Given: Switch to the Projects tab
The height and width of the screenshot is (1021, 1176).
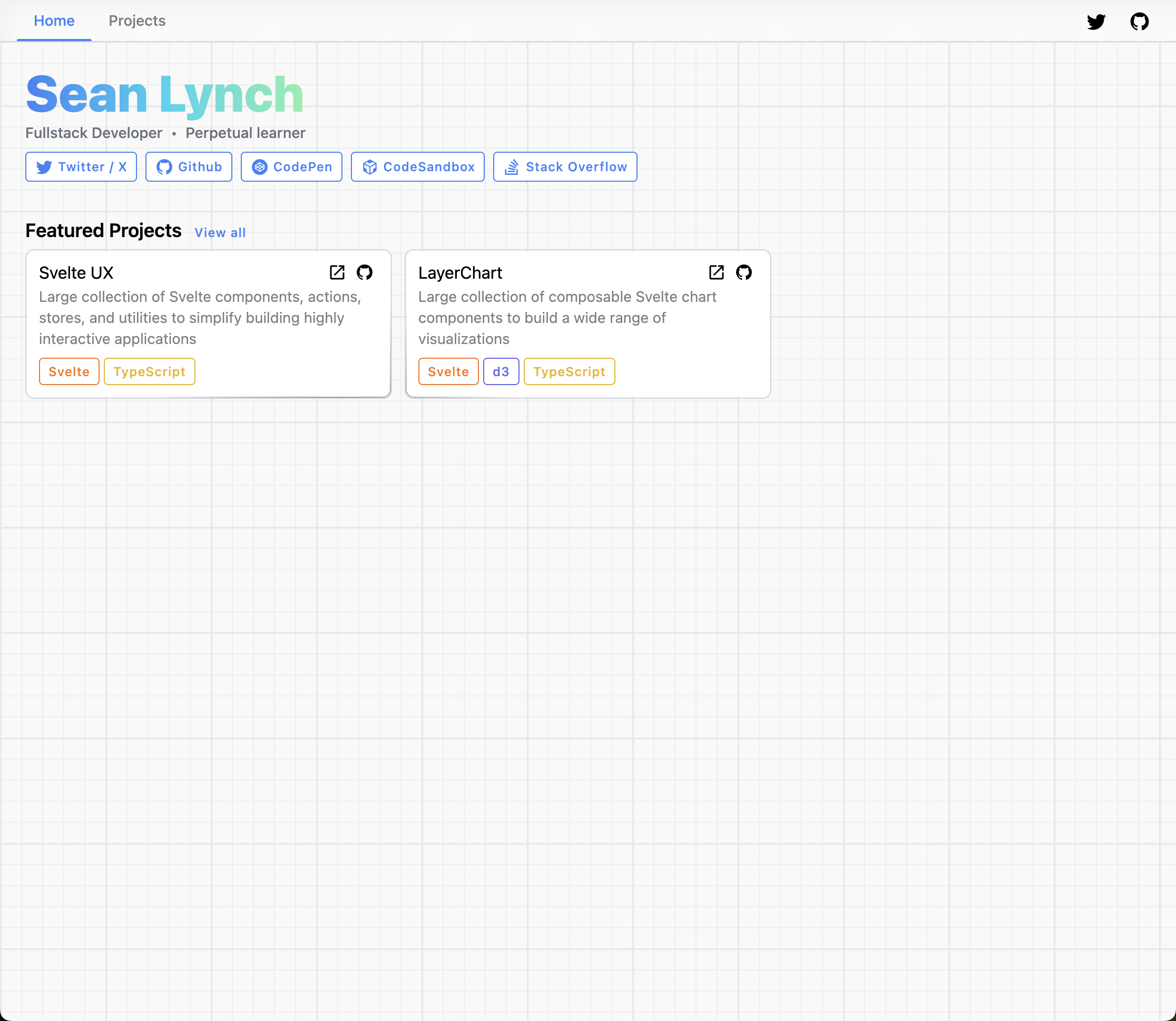Looking at the screenshot, I should click(137, 21).
